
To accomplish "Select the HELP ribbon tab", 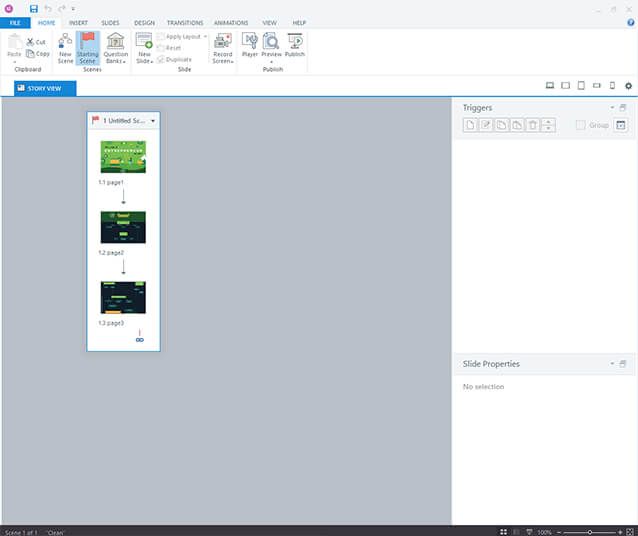I will (299, 23).
